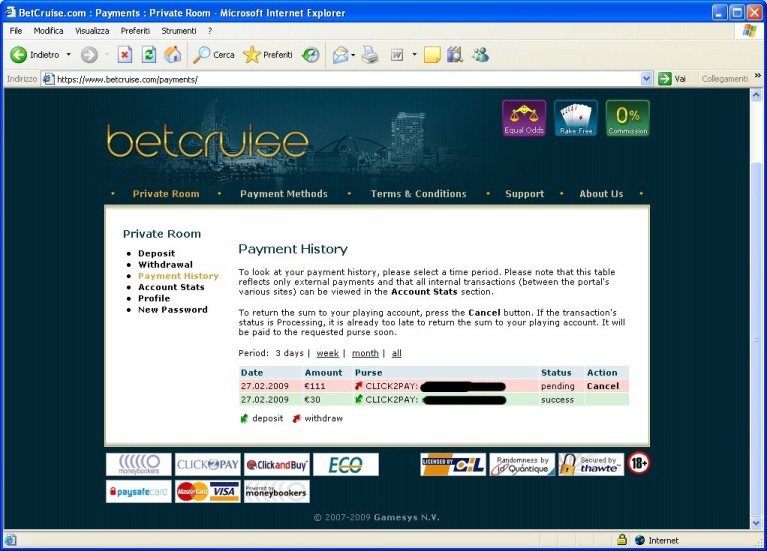Open the mail envelope toolbar icon
This screenshot has width=767, height=551.
340,55
